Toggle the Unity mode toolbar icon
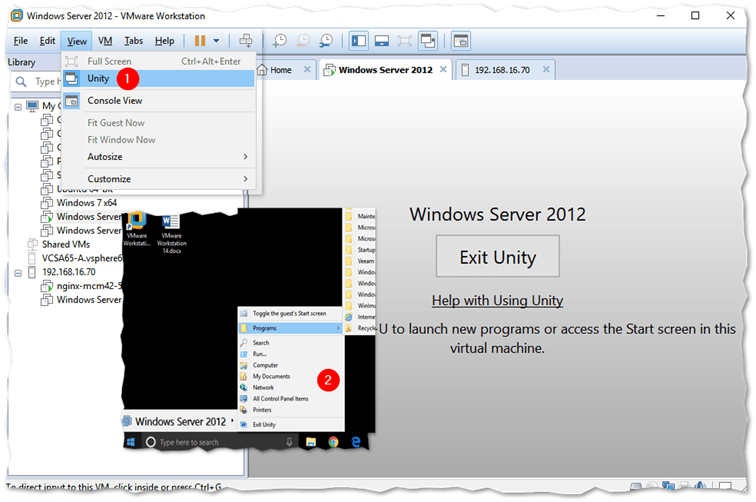 (x=428, y=41)
